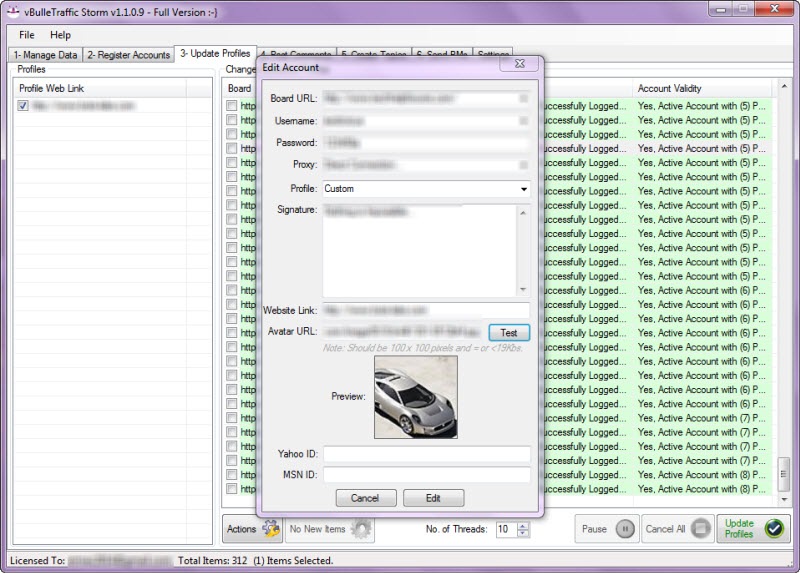Click inside the Yahoo ID field
The width and height of the screenshot is (800, 573).
426,454
